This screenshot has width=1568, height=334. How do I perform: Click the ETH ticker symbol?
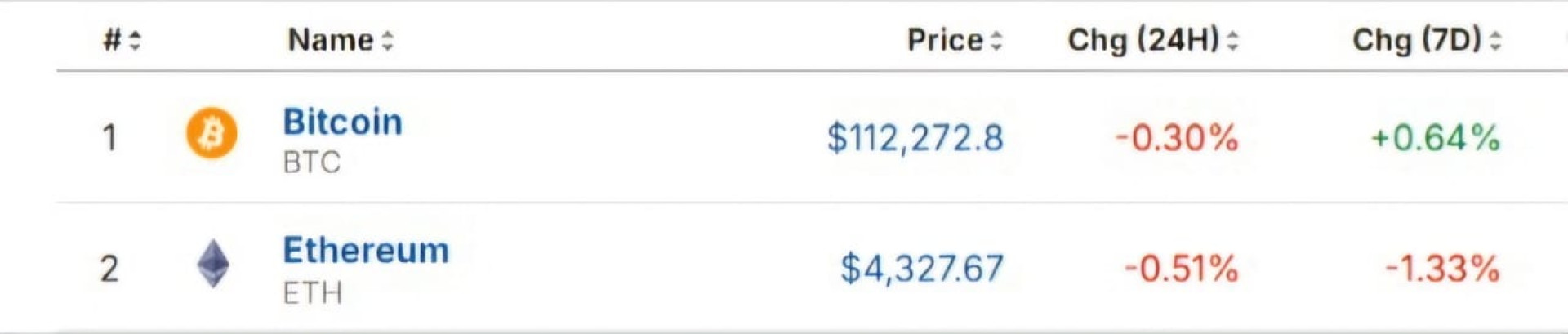[x=312, y=292]
